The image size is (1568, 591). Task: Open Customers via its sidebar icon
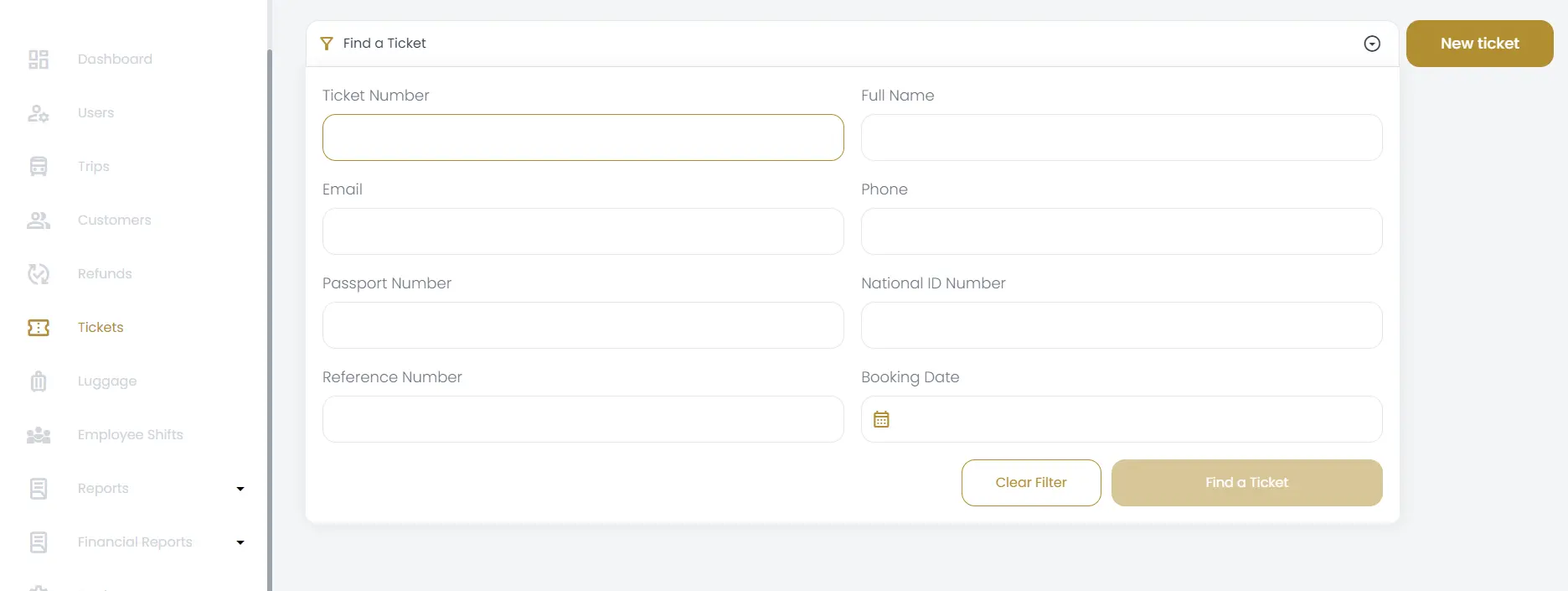point(38,220)
